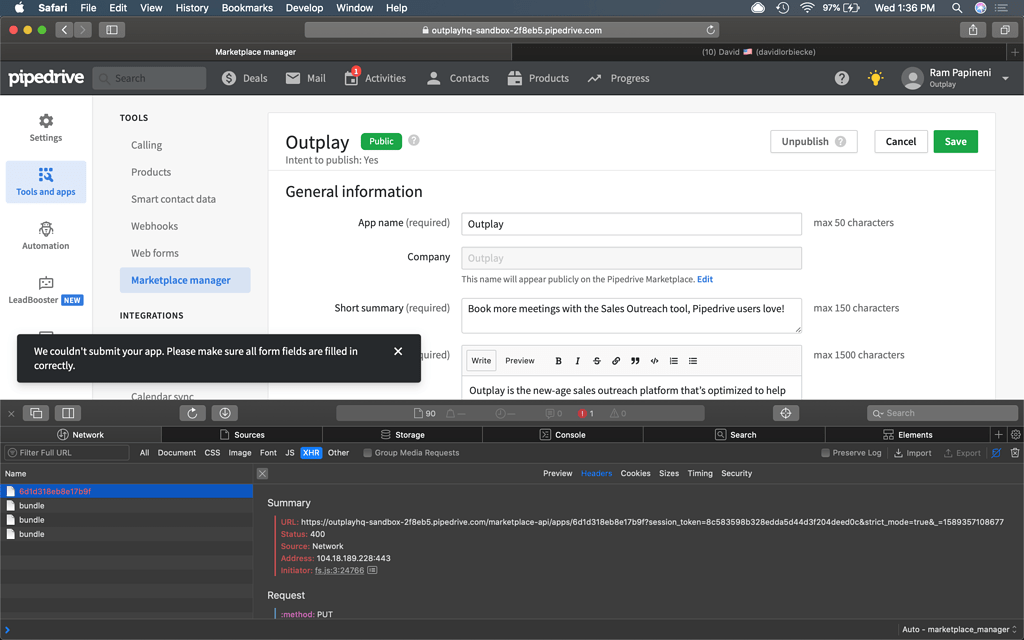Open the Pipedrive help question mark icon
This screenshot has width=1024, height=640.
[x=841, y=78]
